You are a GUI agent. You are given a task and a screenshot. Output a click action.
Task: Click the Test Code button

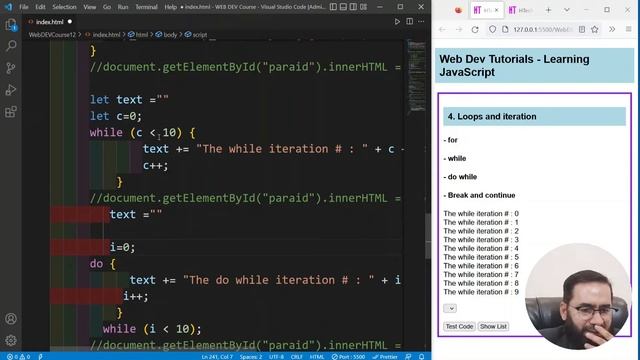click(x=459, y=327)
